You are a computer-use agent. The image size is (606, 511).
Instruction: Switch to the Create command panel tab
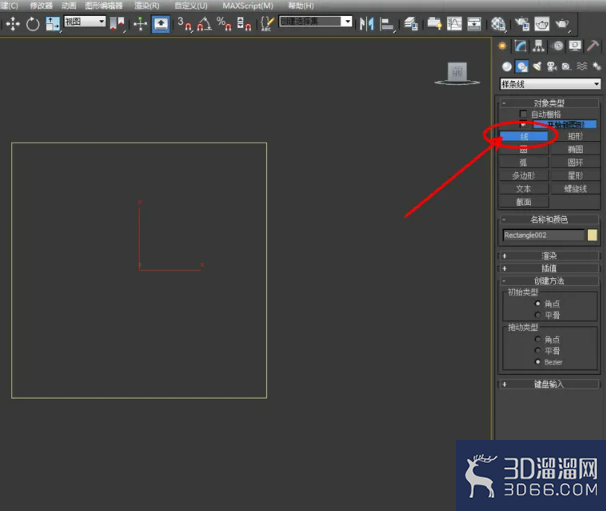click(x=502, y=46)
